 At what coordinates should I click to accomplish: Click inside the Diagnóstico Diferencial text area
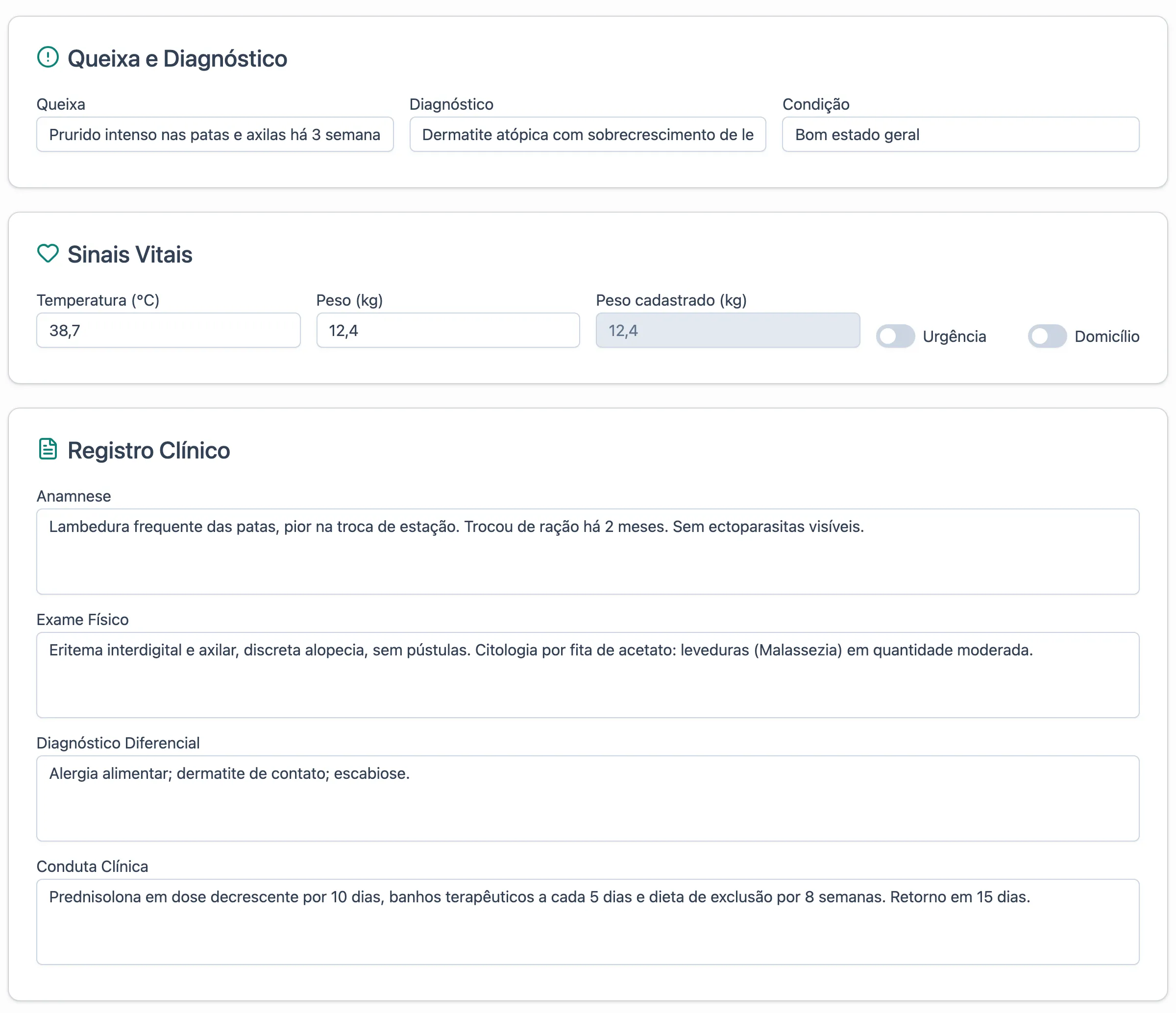[x=588, y=798]
